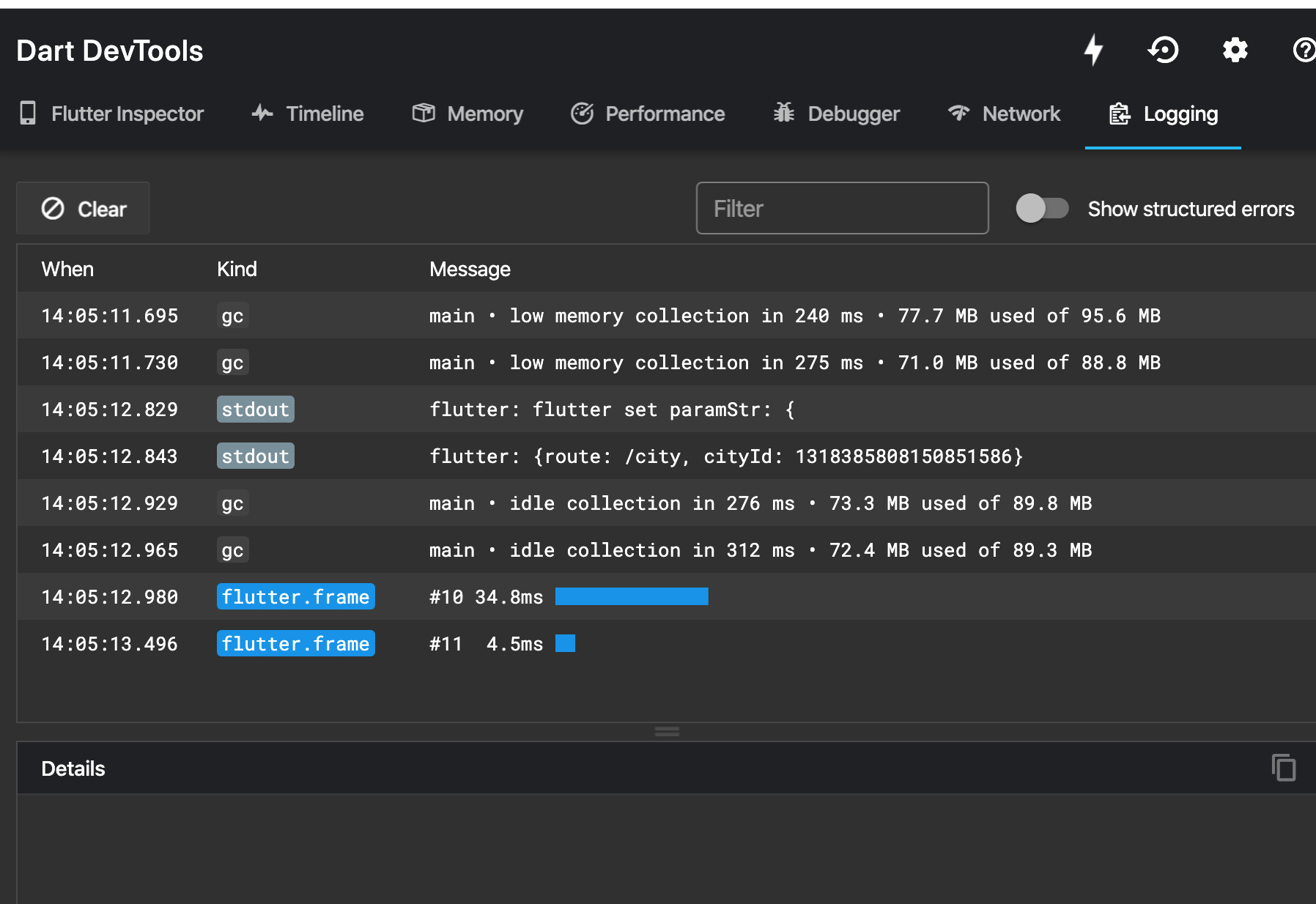
Task: Click inside the Filter input field
Action: pyautogui.click(x=841, y=208)
